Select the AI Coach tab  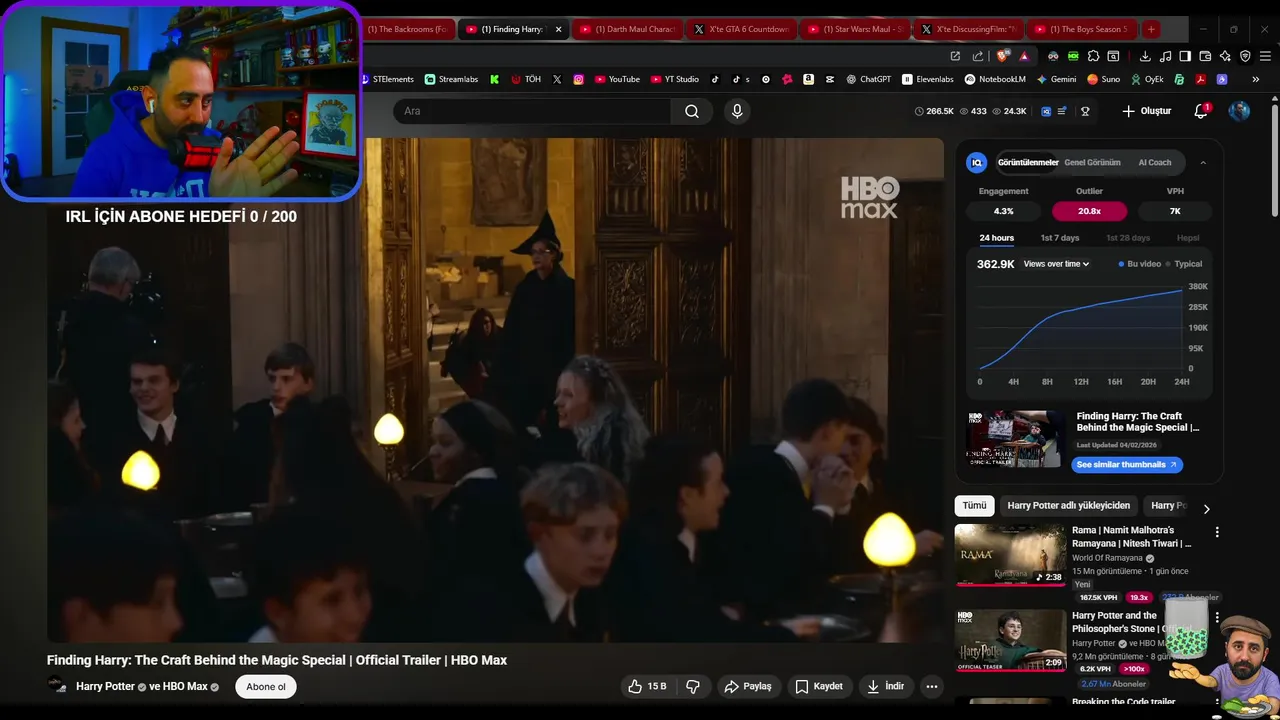pyautogui.click(x=1155, y=162)
